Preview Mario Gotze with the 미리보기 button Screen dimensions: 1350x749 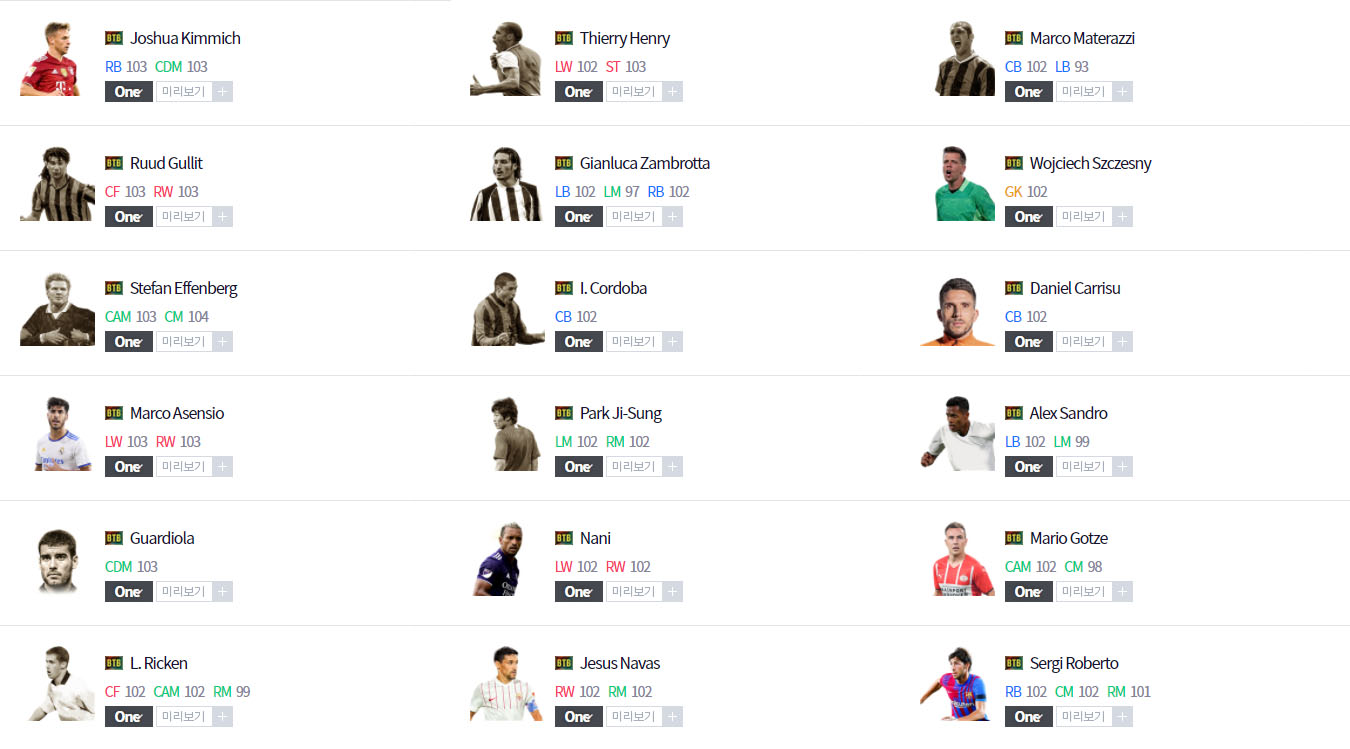click(1084, 592)
